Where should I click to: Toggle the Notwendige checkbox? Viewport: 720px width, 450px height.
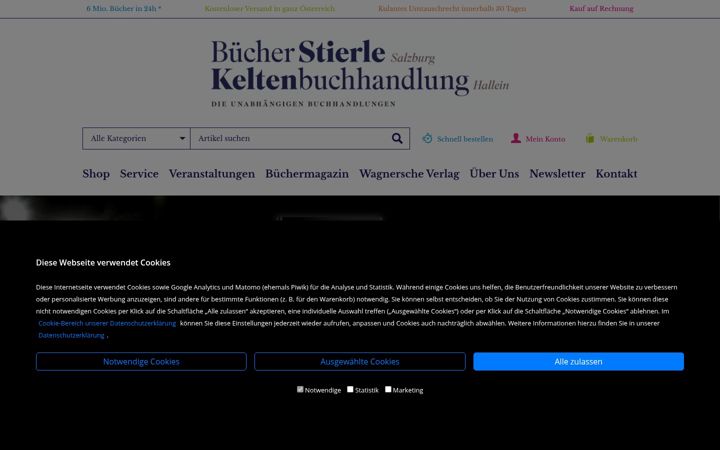[300, 389]
